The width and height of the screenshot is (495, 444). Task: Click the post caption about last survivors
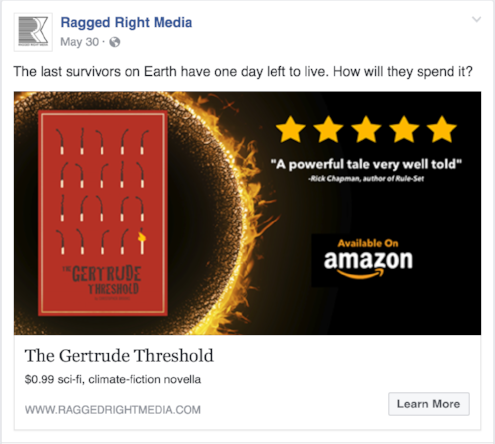click(243, 72)
